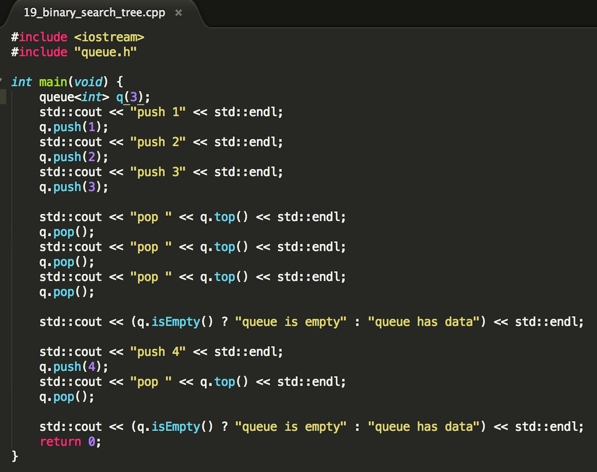This screenshot has height=472, width=597.
Task: Click the closing brace of main
Action: pos(15,456)
